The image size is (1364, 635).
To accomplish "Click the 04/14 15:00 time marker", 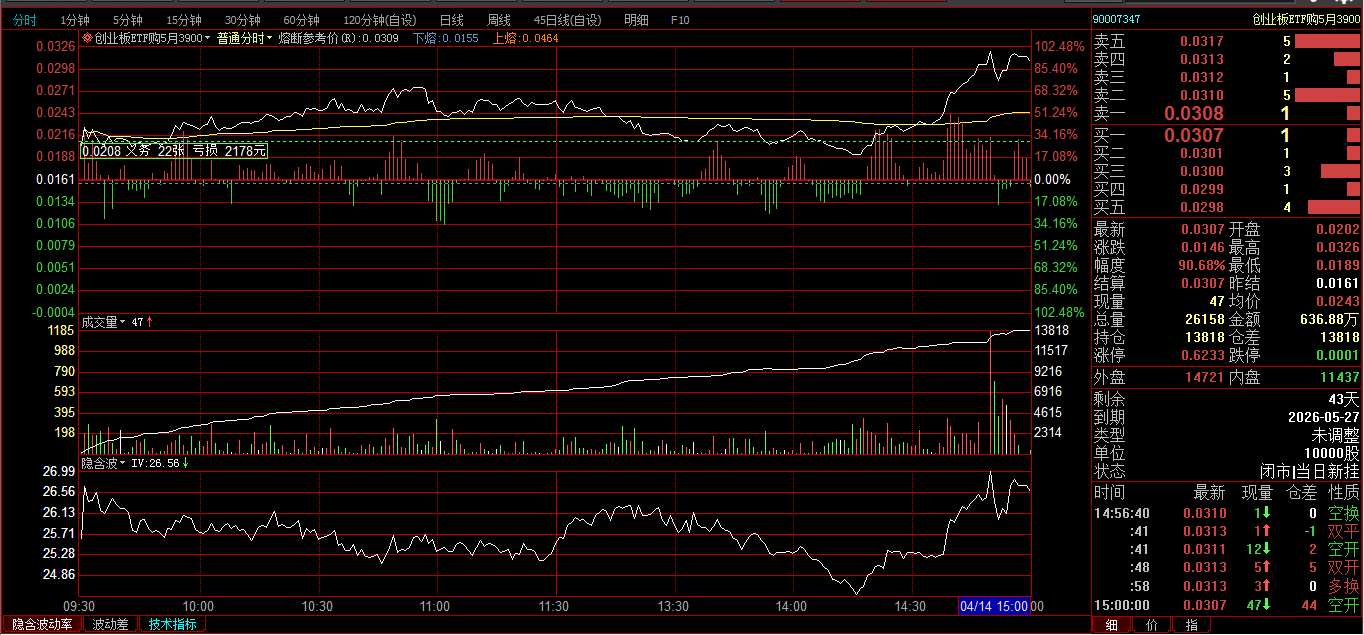I will 993,606.
